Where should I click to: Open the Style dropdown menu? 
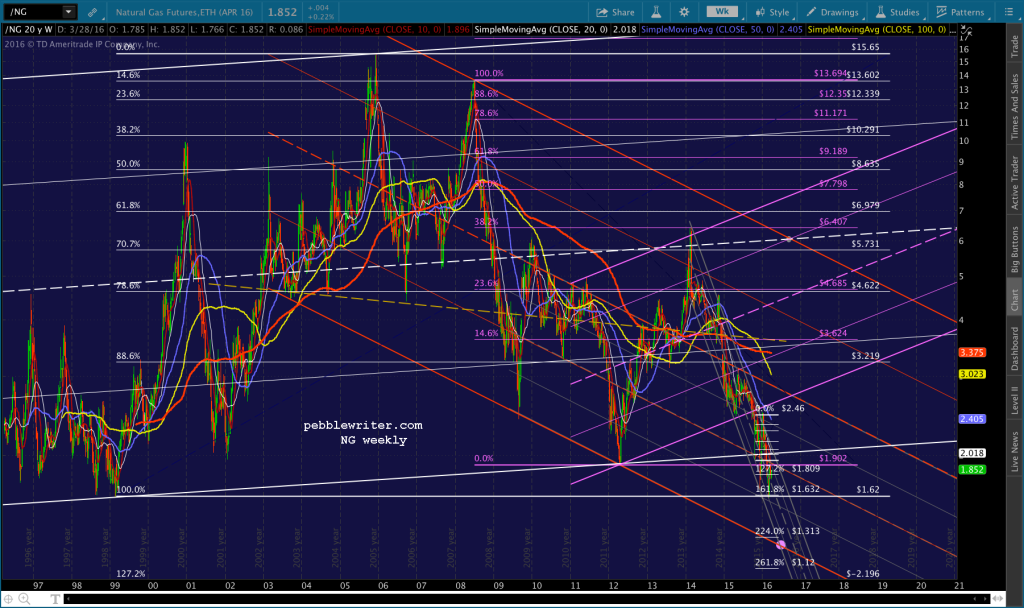point(772,12)
